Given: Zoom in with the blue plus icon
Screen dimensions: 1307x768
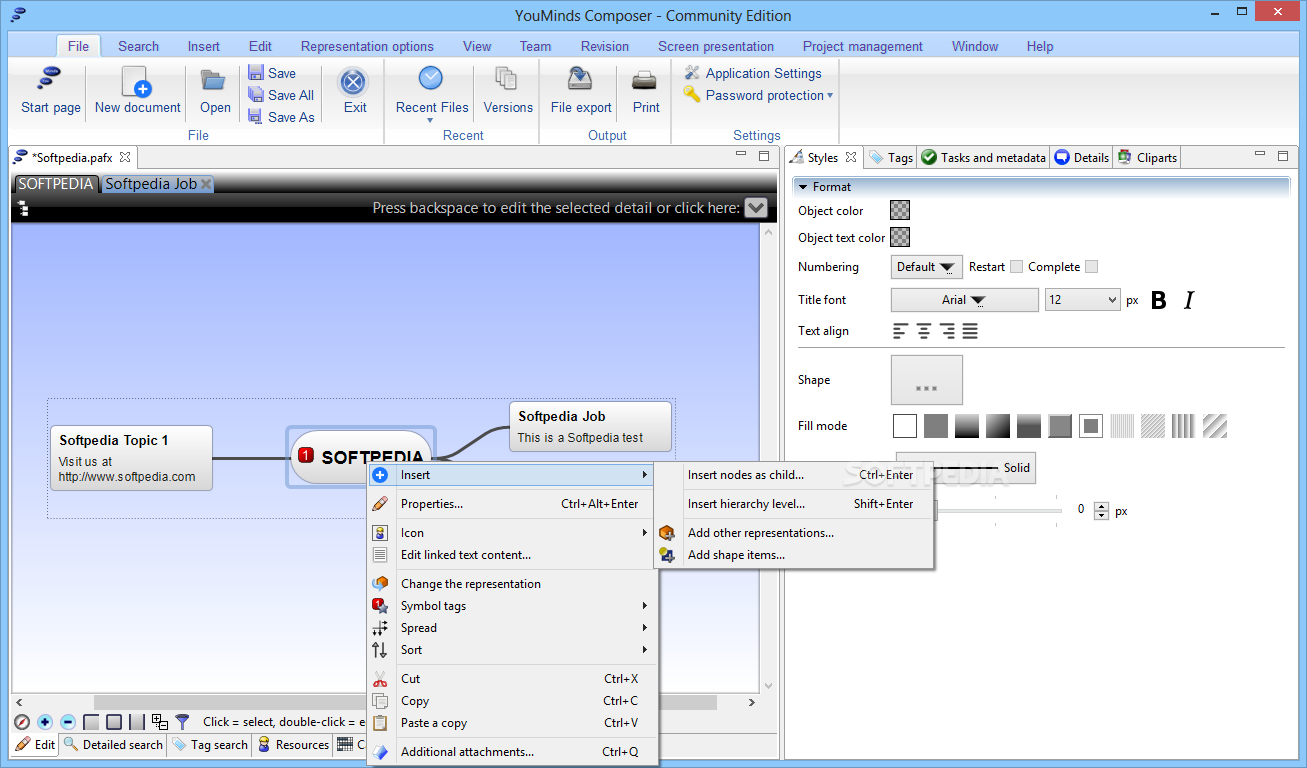Looking at the screenshot, I should click(45, 721).
